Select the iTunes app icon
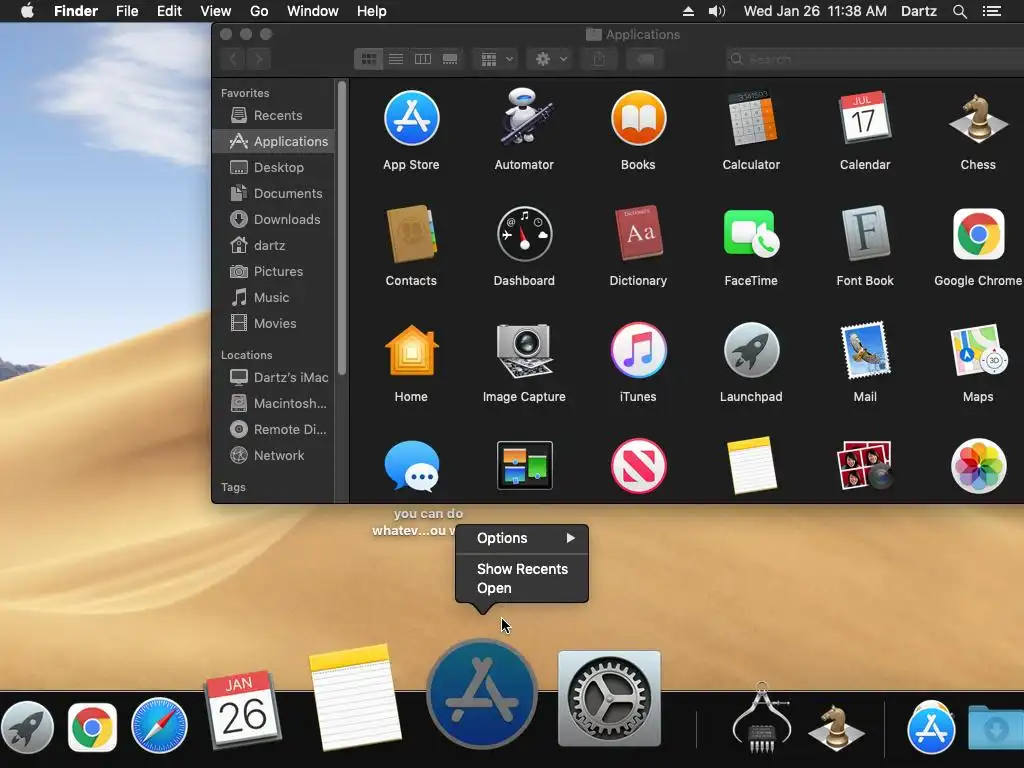The image size is (1024, 768). (638, 350)
